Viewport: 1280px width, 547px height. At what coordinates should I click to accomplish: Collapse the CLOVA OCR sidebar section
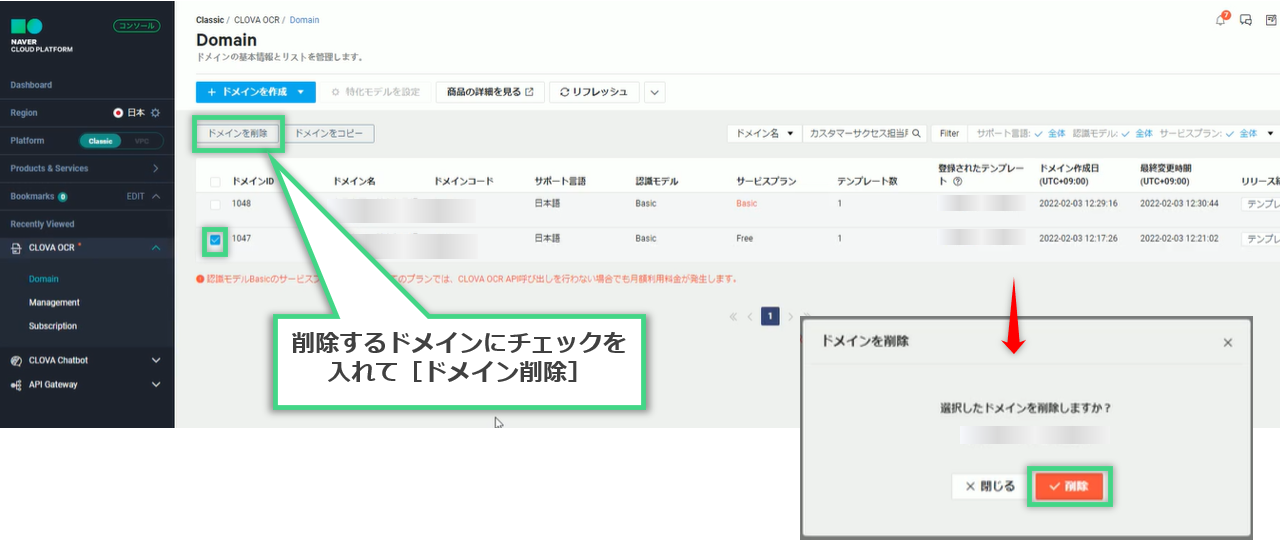click(x=155, y=248)
